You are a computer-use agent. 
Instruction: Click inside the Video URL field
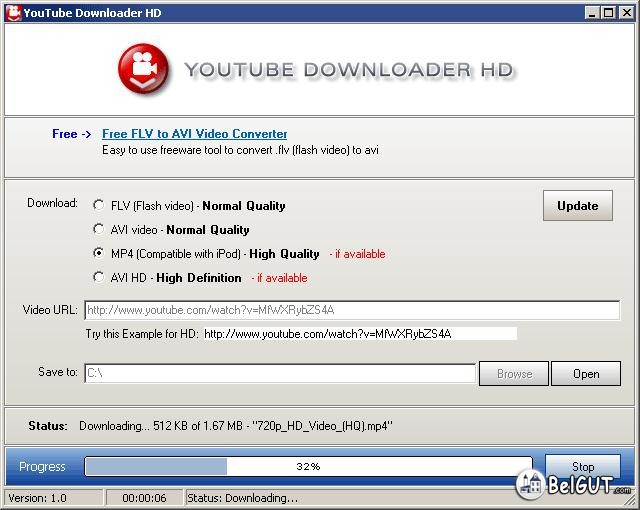(x=352, y=310)
